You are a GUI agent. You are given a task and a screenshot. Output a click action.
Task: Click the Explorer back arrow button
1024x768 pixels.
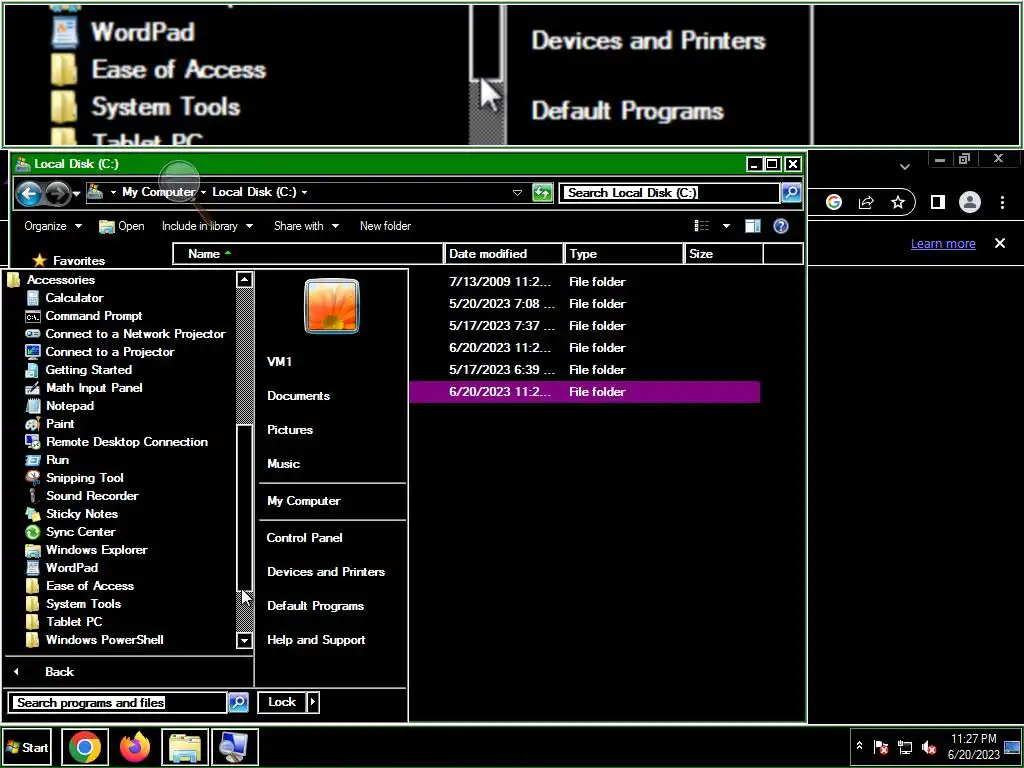click(29, 193)
